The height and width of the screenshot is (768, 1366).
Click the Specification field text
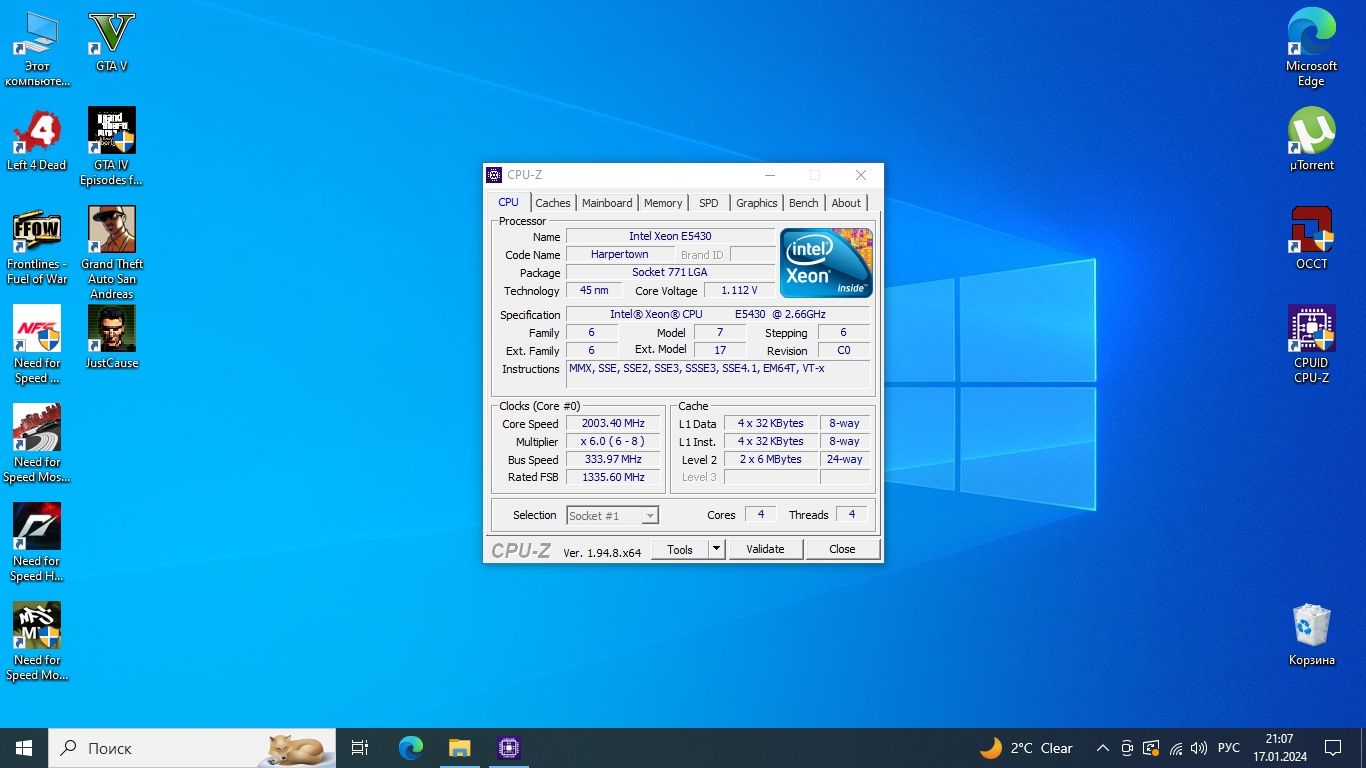pos(718,314)
